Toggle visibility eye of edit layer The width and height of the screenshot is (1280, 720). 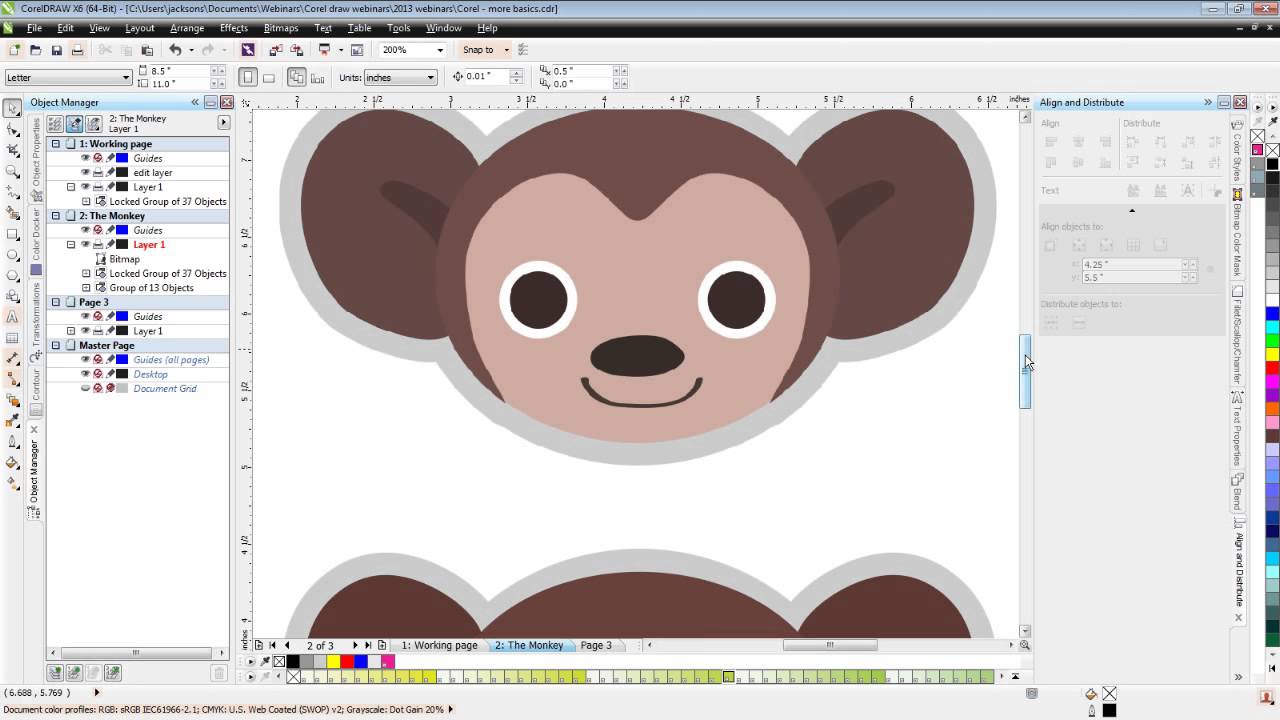85,173
